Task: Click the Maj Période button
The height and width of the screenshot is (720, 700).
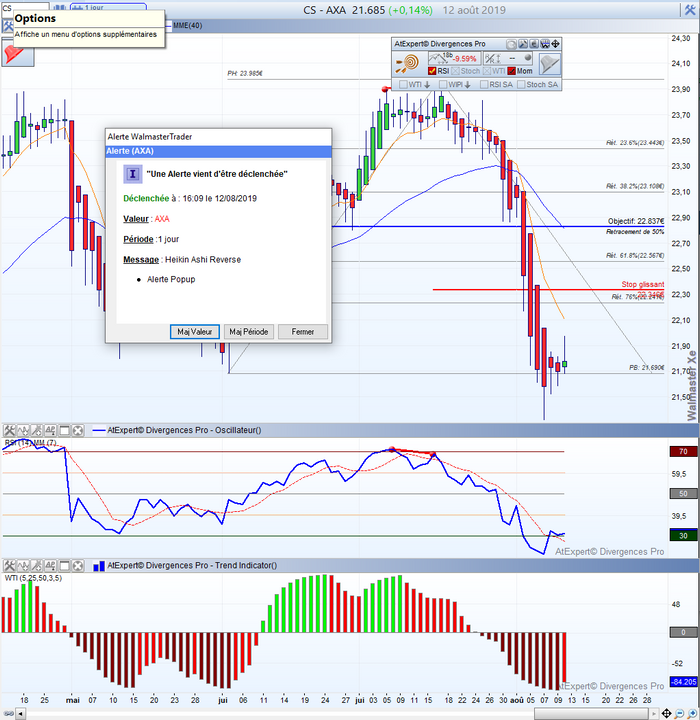Action: coord(249,332)
